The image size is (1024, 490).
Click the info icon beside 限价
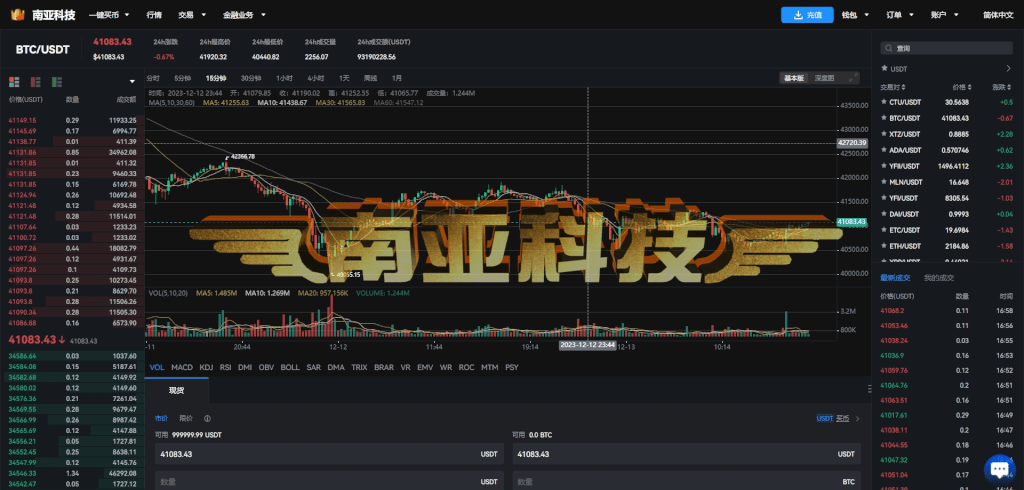pyautogui.click(x=207, y=418)
